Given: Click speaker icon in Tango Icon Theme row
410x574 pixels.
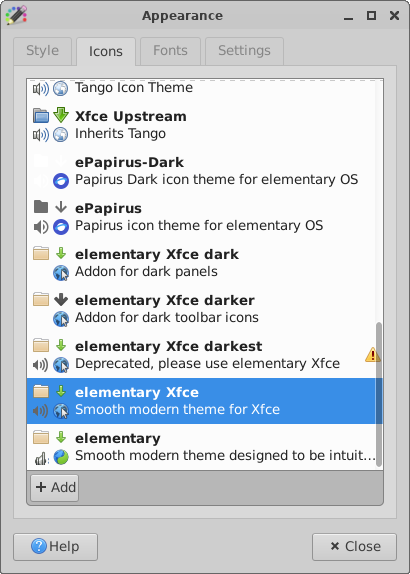Looking at the screenshot, I should (41, 89).
